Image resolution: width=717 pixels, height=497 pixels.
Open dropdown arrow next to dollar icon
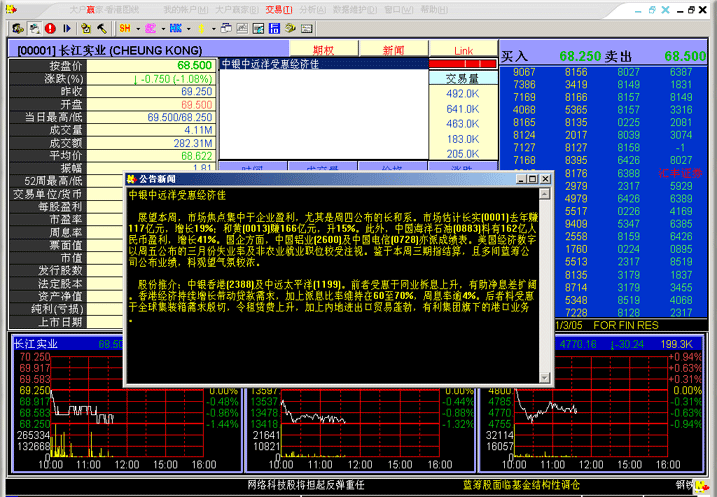coord(214,29)
